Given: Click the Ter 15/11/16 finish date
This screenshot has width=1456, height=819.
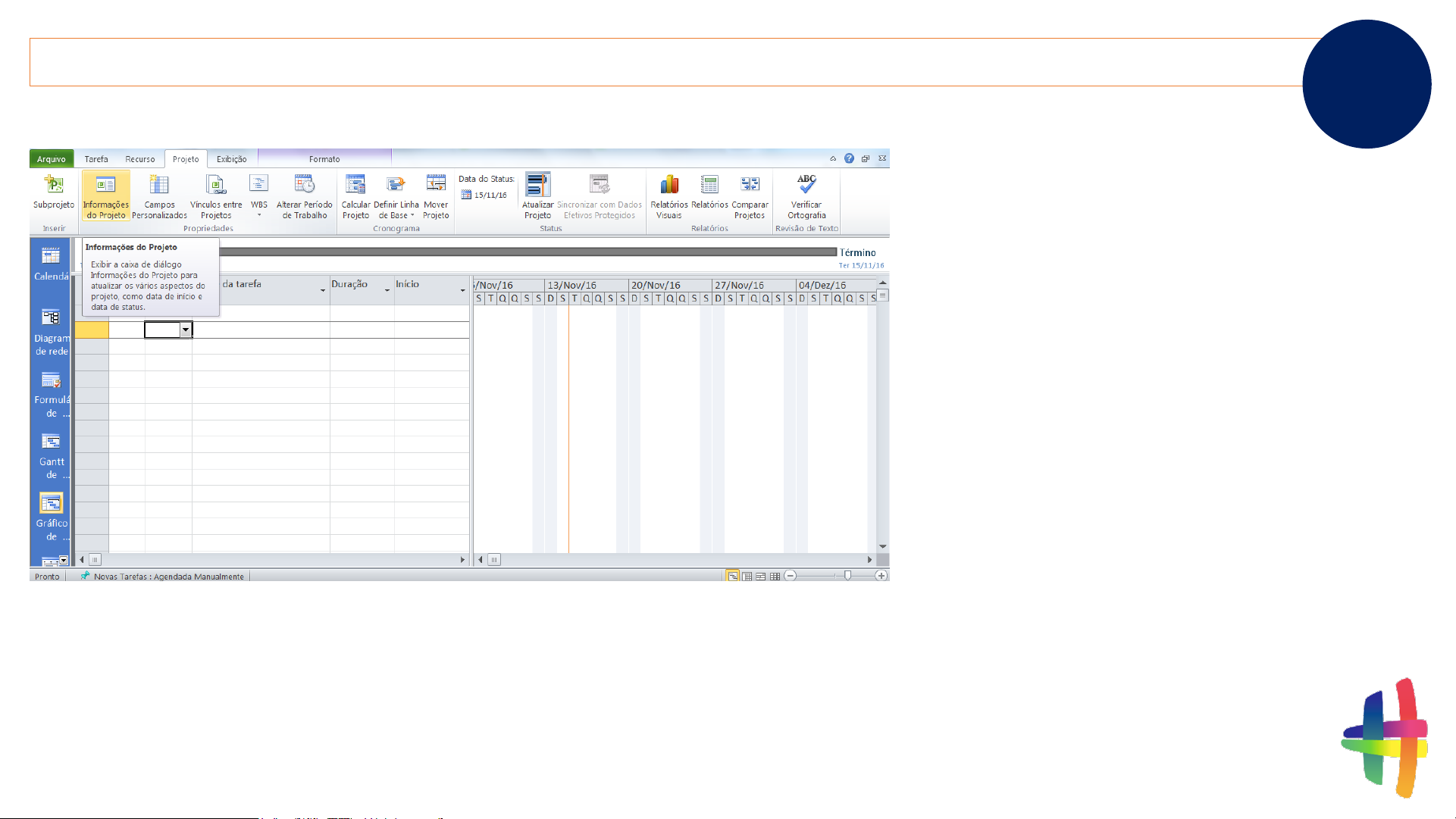Looking at the screenshot, I should pyautogui.click(x=861, y=265).
